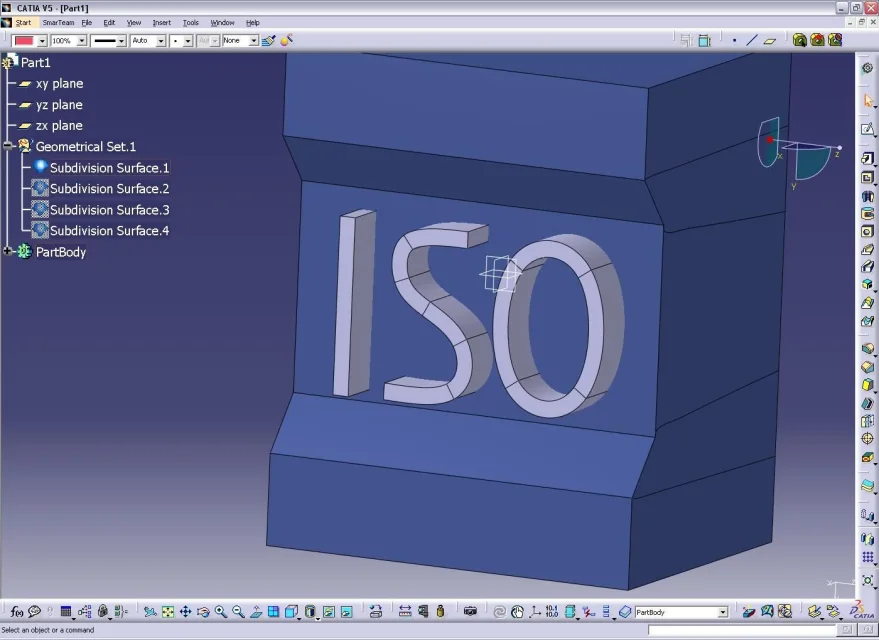Open the View menu

[133, 23]
